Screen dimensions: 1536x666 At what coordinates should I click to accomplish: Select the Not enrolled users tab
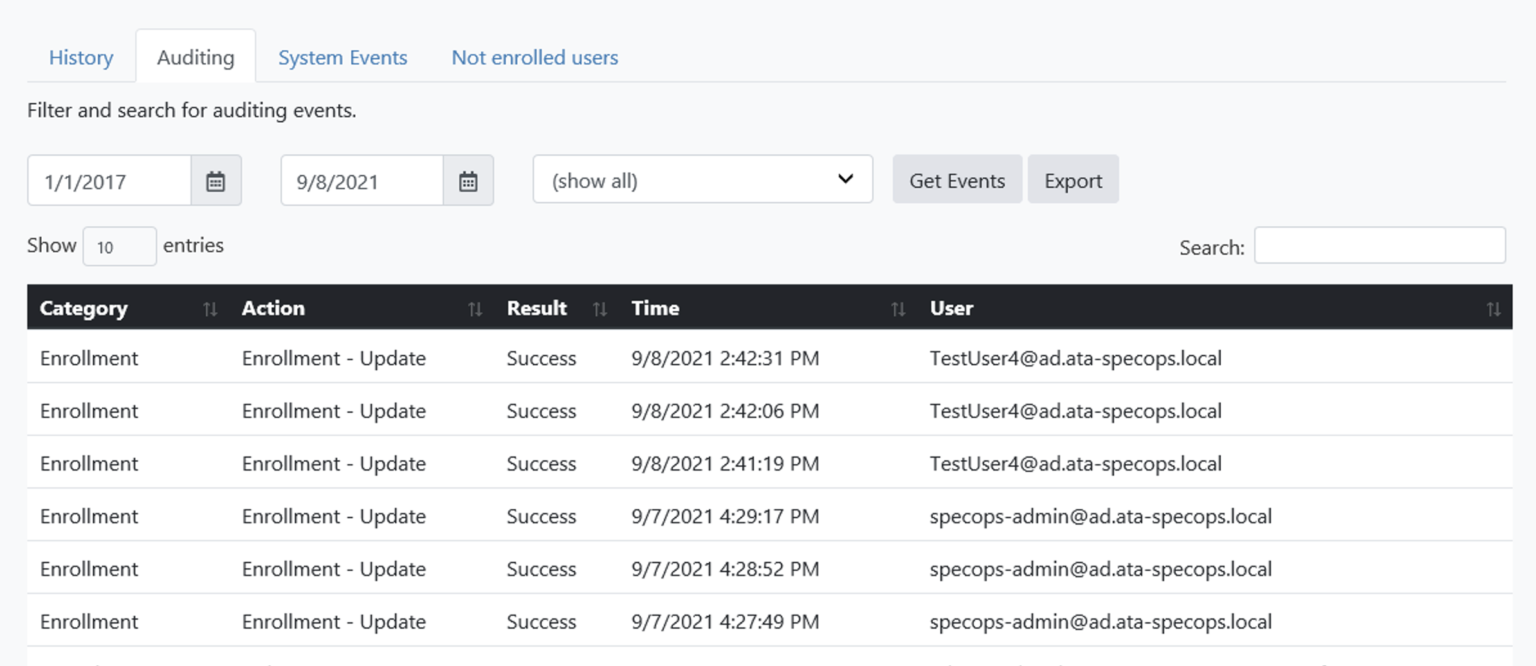[534, 57]
